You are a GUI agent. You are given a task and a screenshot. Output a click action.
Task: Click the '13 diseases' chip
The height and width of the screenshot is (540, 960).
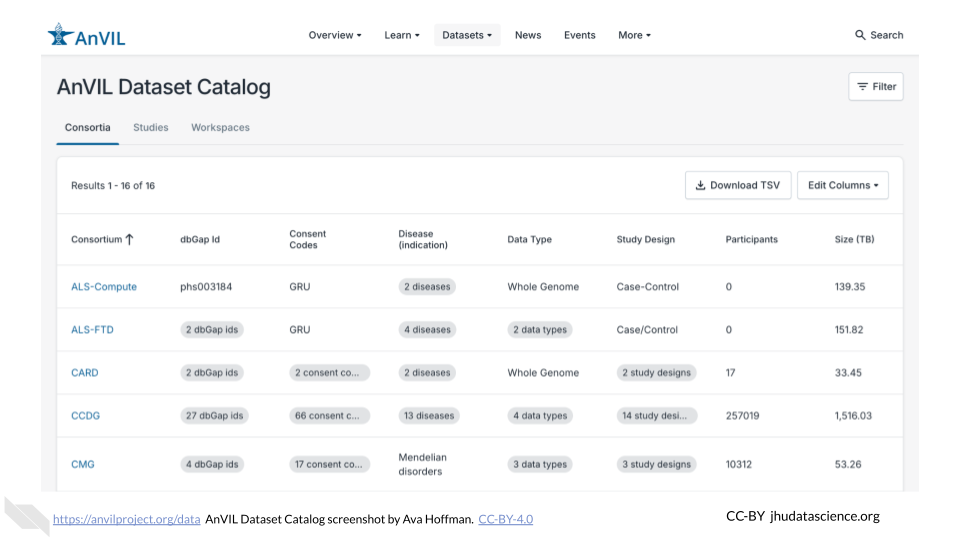429,415
